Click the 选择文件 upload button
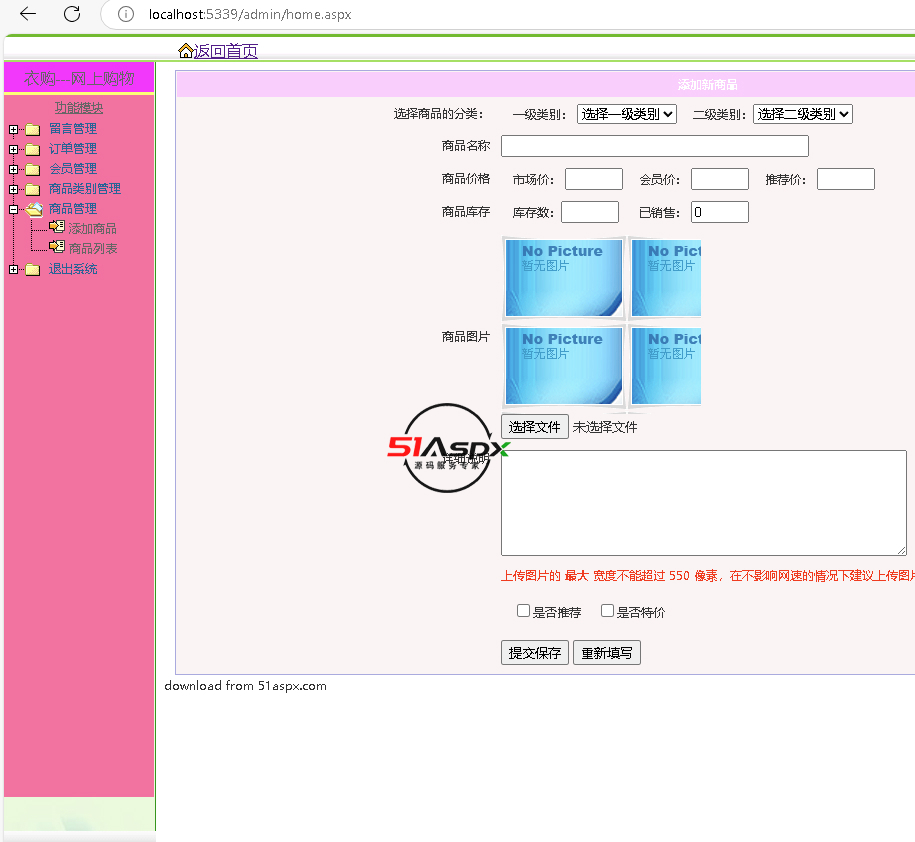This screenshot has height=842, width=915. pos(535,427)
